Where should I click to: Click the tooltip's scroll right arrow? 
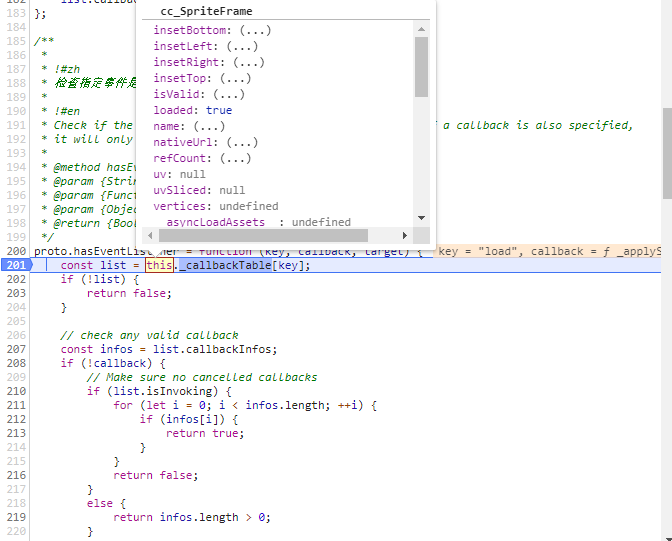tap(405, 235)
